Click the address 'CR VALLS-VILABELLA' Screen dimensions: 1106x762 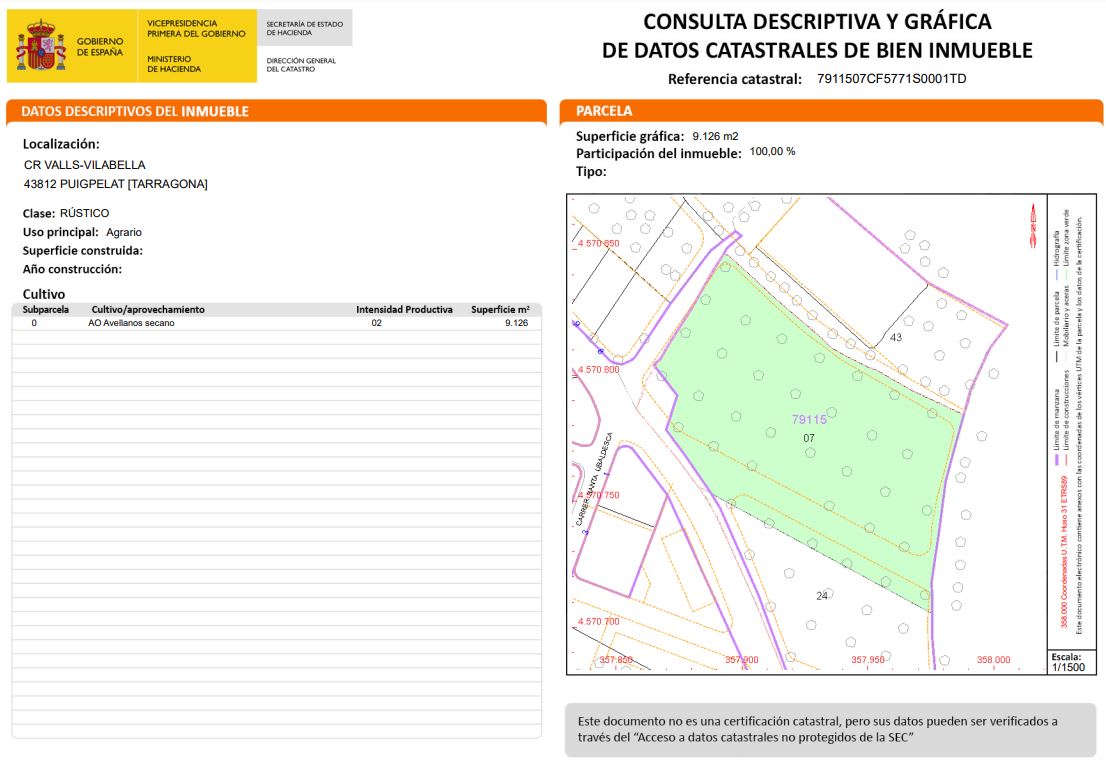(85, 165)
